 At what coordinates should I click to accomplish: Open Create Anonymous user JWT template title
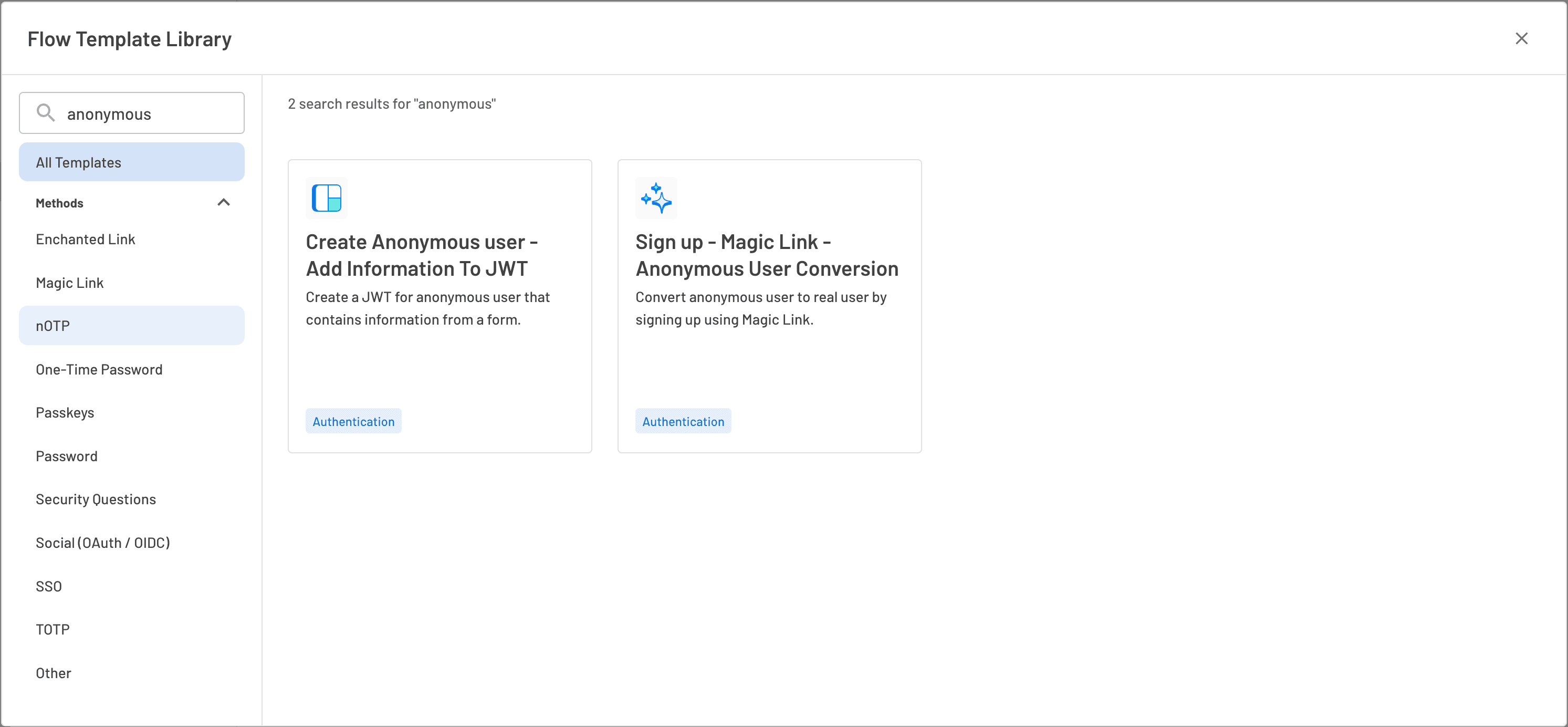point(421,255)
